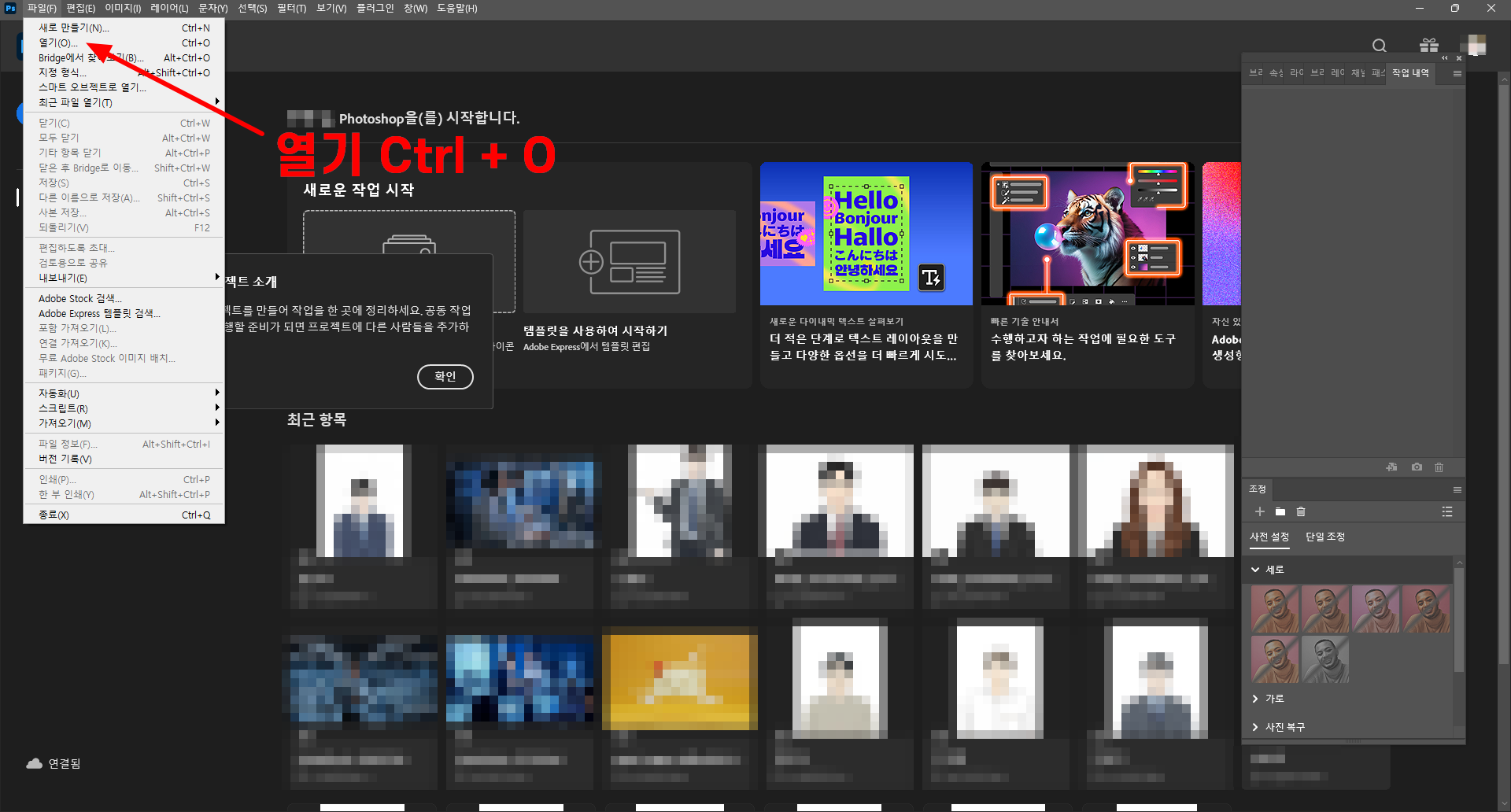Click the History panel trash icon
This screenshot has height=812, width=1511.
(1439, 467)
